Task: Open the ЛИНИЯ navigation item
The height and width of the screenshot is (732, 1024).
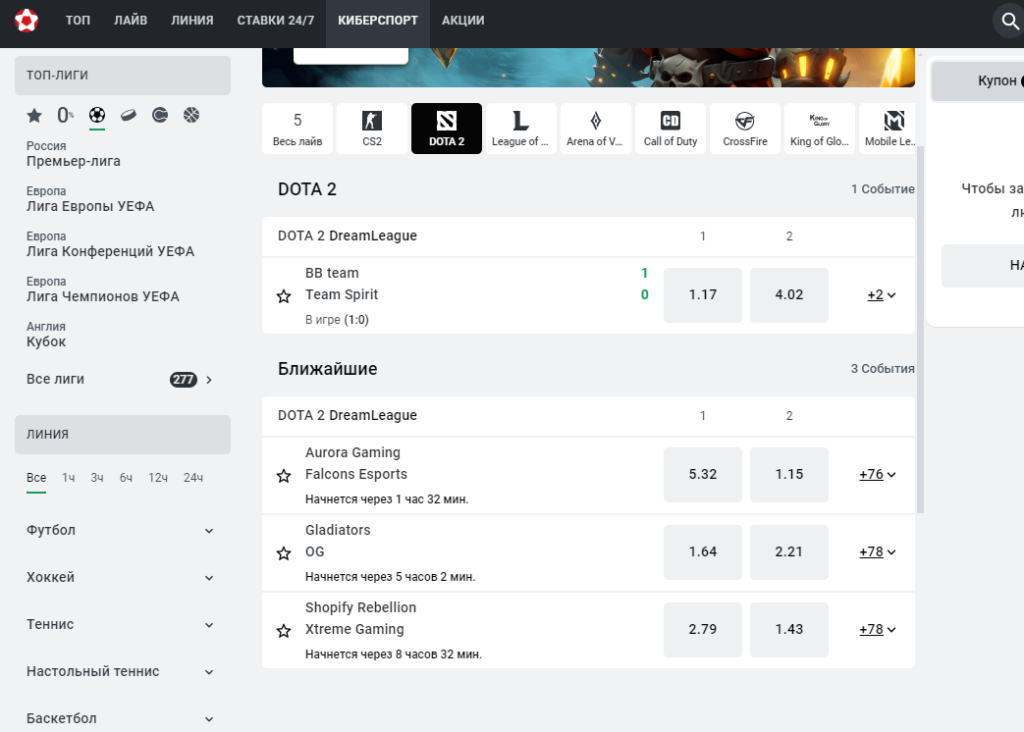Action: coord(192,20)
